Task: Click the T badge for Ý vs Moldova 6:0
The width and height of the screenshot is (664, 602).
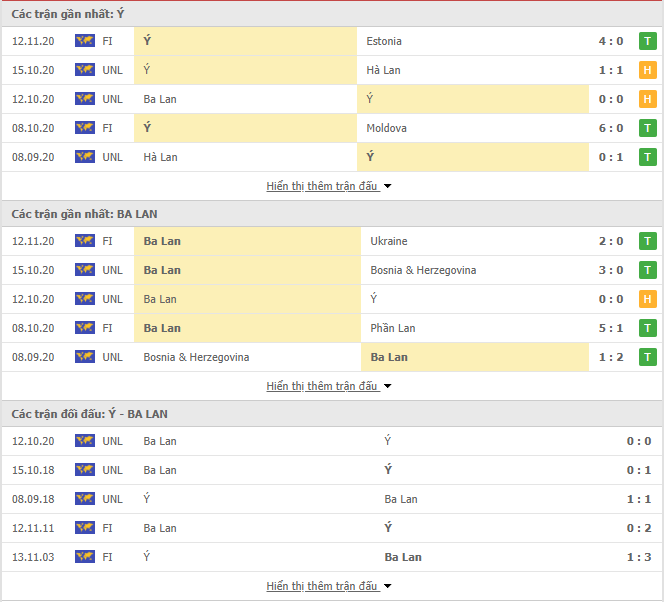Action: click(x=647, y=128)
